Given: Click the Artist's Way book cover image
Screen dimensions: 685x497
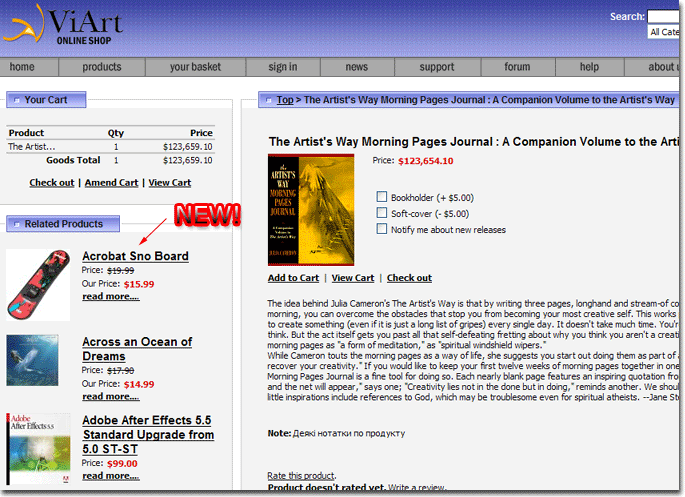Looking at the screenshot, I should pos(311,210).
